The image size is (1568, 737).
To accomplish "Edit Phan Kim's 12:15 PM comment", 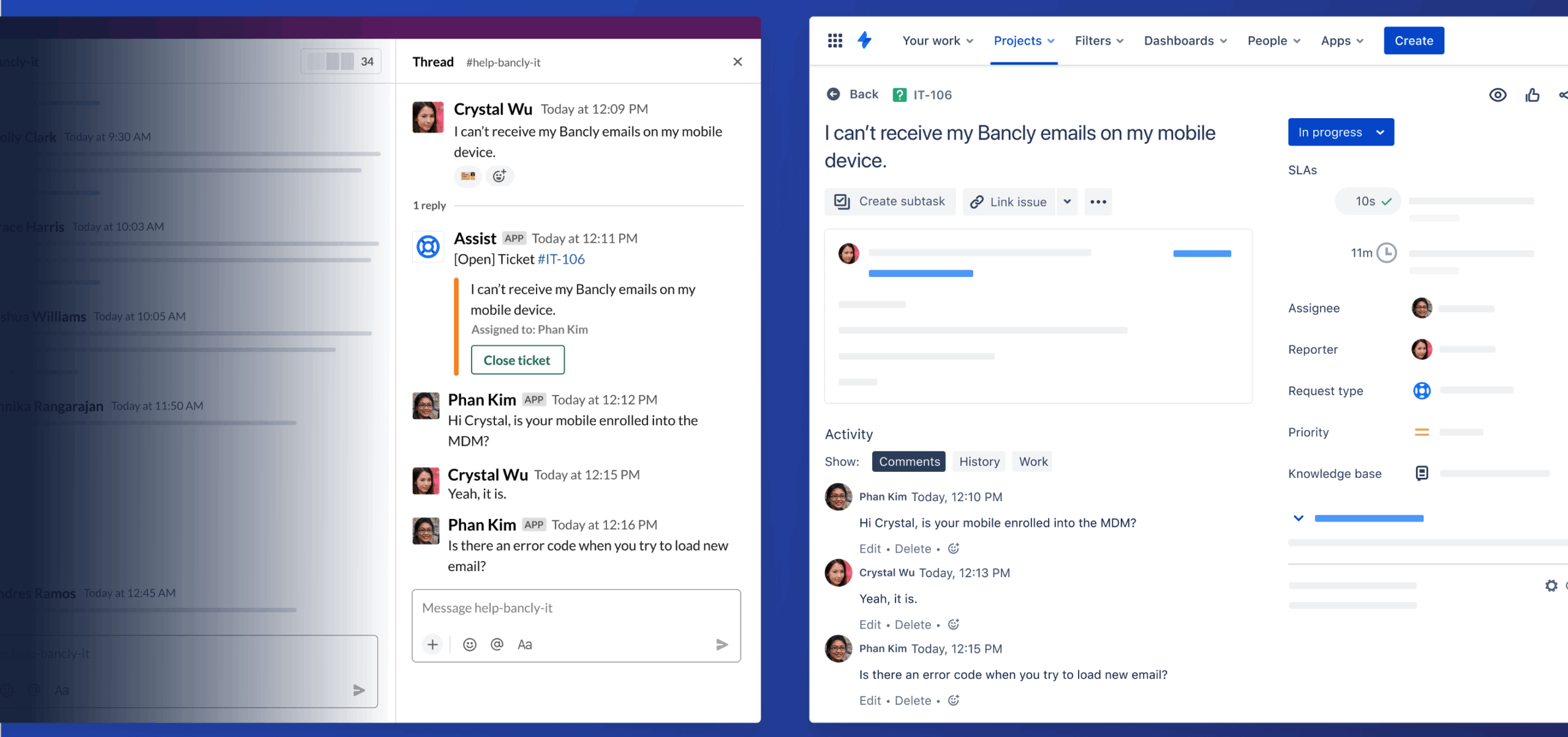I will click(870, 701).
